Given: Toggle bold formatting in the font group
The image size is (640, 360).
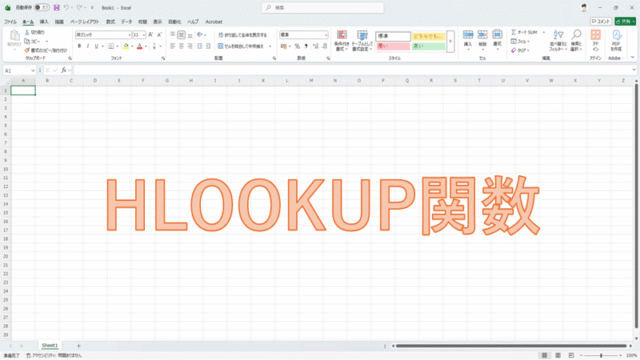Looking at the screenshot, I should click(x=79, y=46).
